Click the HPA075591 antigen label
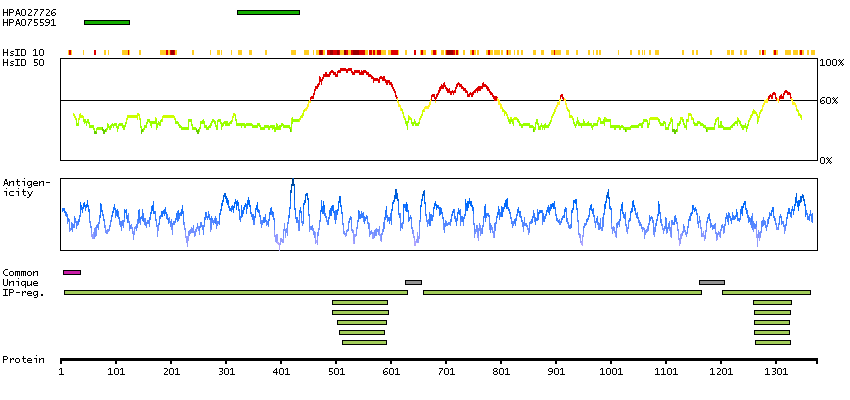This screenshot has height=400, width=850. coord(29,22)
